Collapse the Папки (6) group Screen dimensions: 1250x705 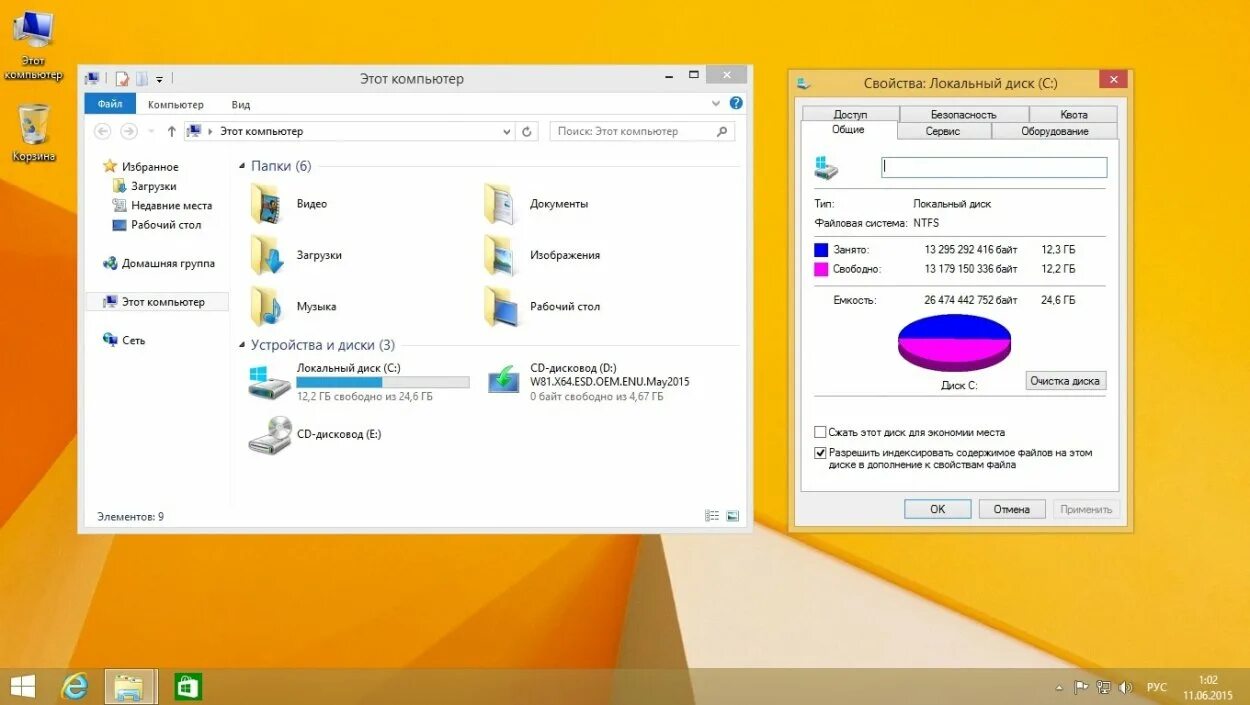pyautogui.click(x=242, y=166)
